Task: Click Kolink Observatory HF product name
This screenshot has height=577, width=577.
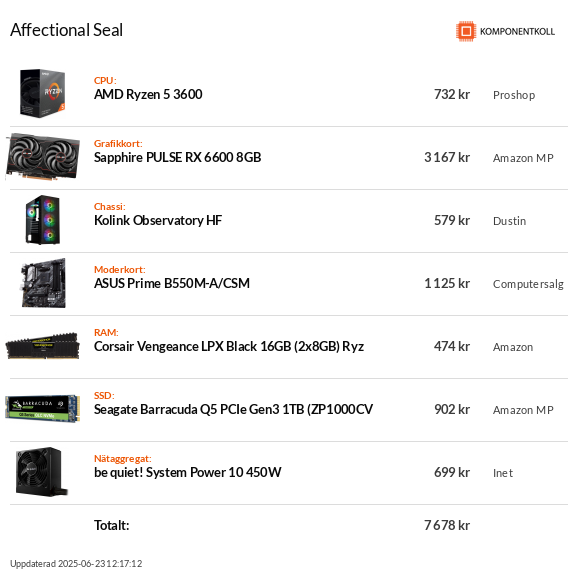Action: 158,220
